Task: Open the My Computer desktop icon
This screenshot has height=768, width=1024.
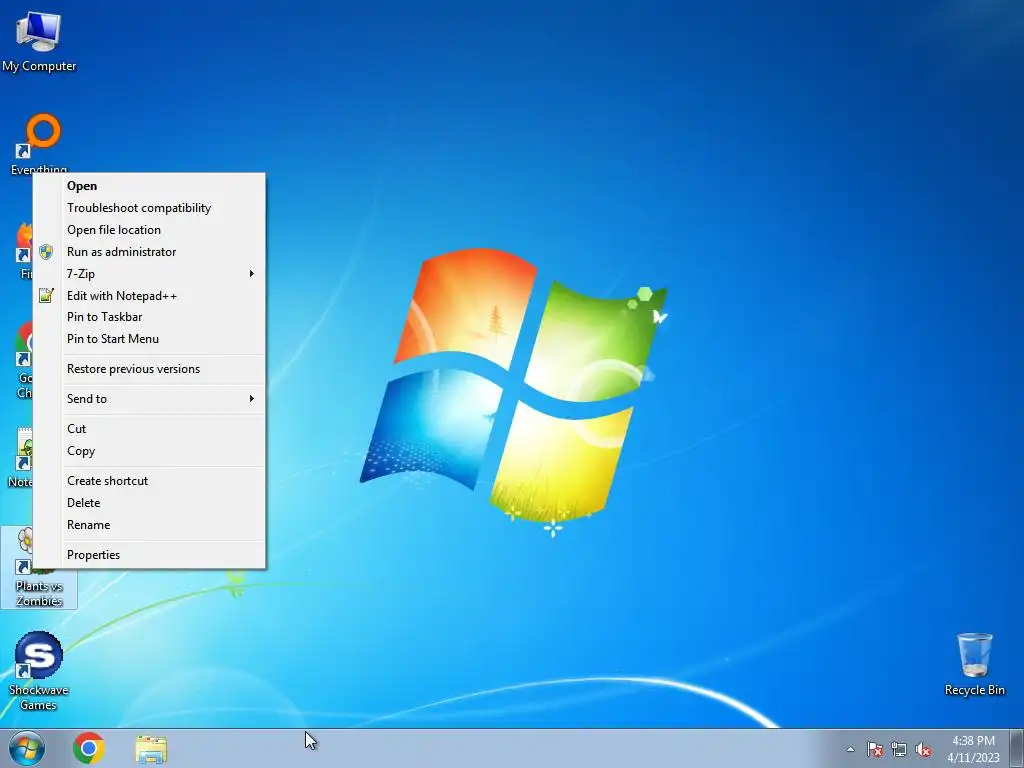Action: [39, 41]
